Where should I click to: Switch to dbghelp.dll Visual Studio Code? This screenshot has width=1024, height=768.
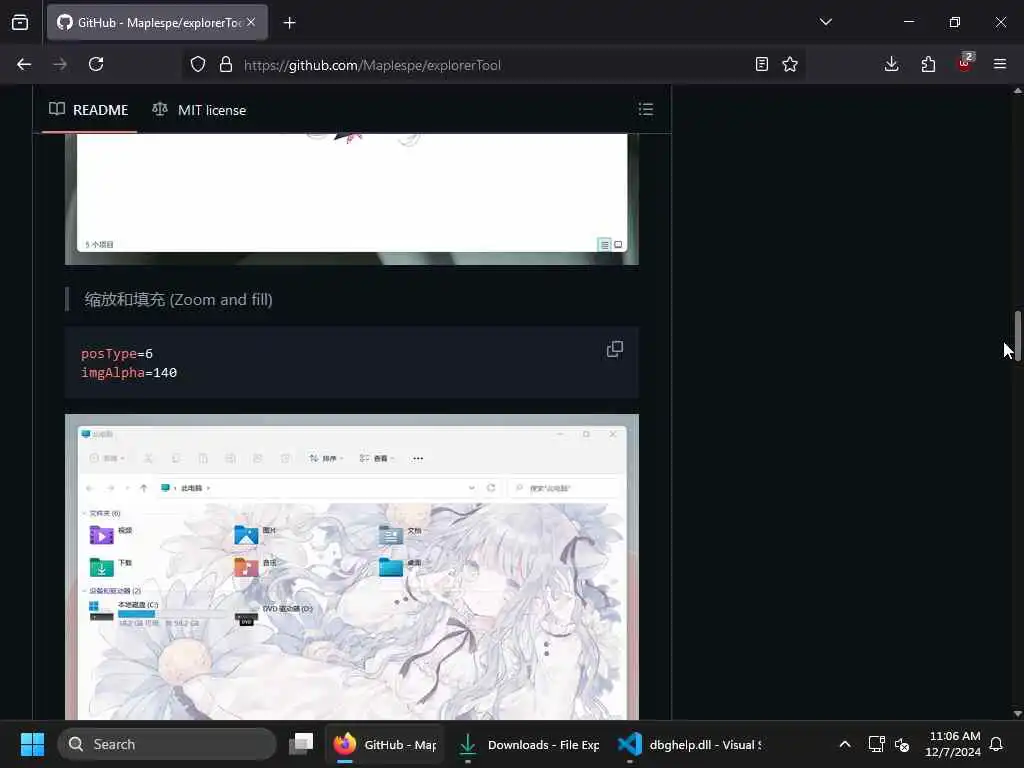point(690,744)
